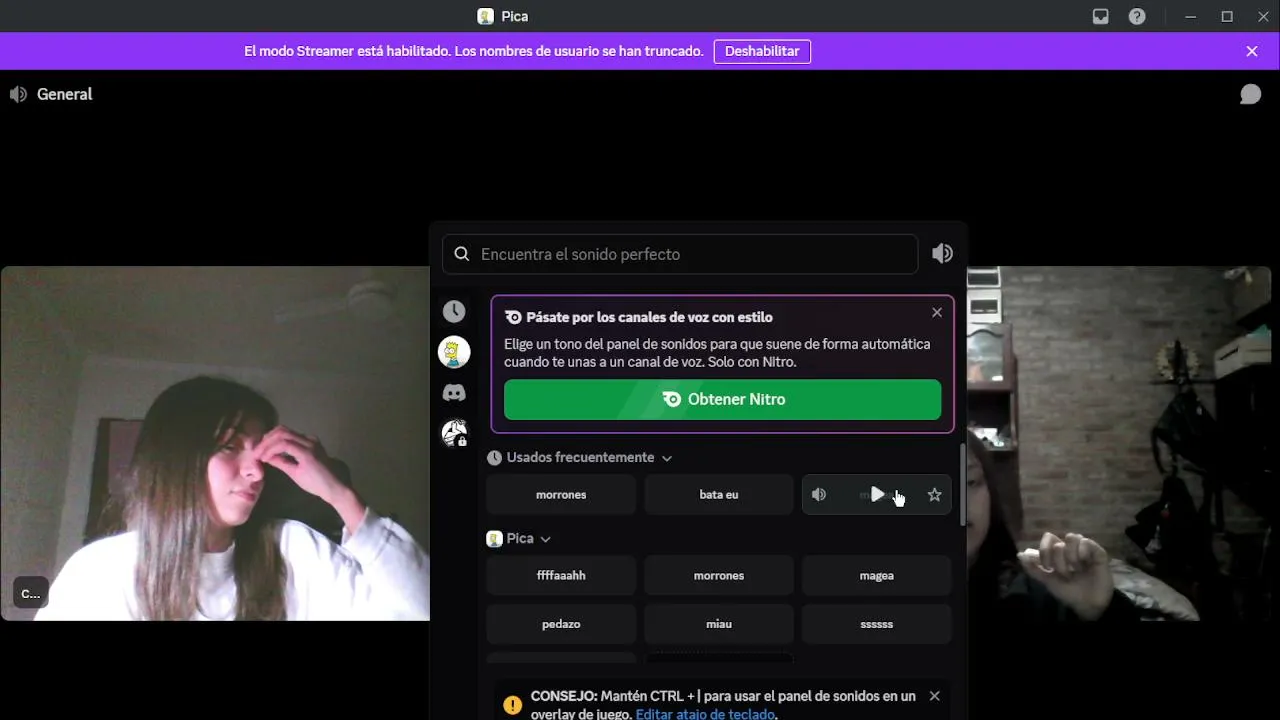1280x720 pixels.
Task: Open the Help question mark icon
Action: 1137,16
